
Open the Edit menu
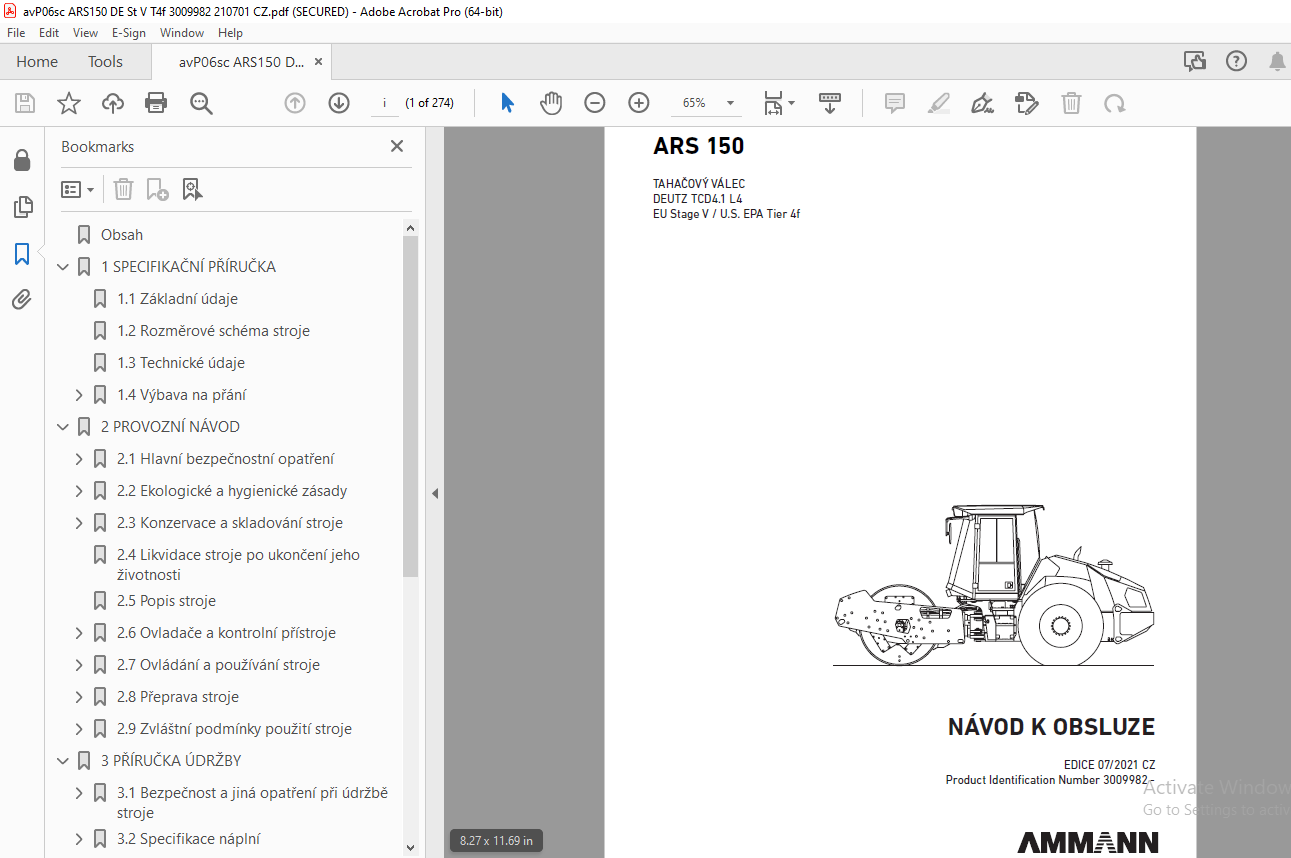[49, 33]
